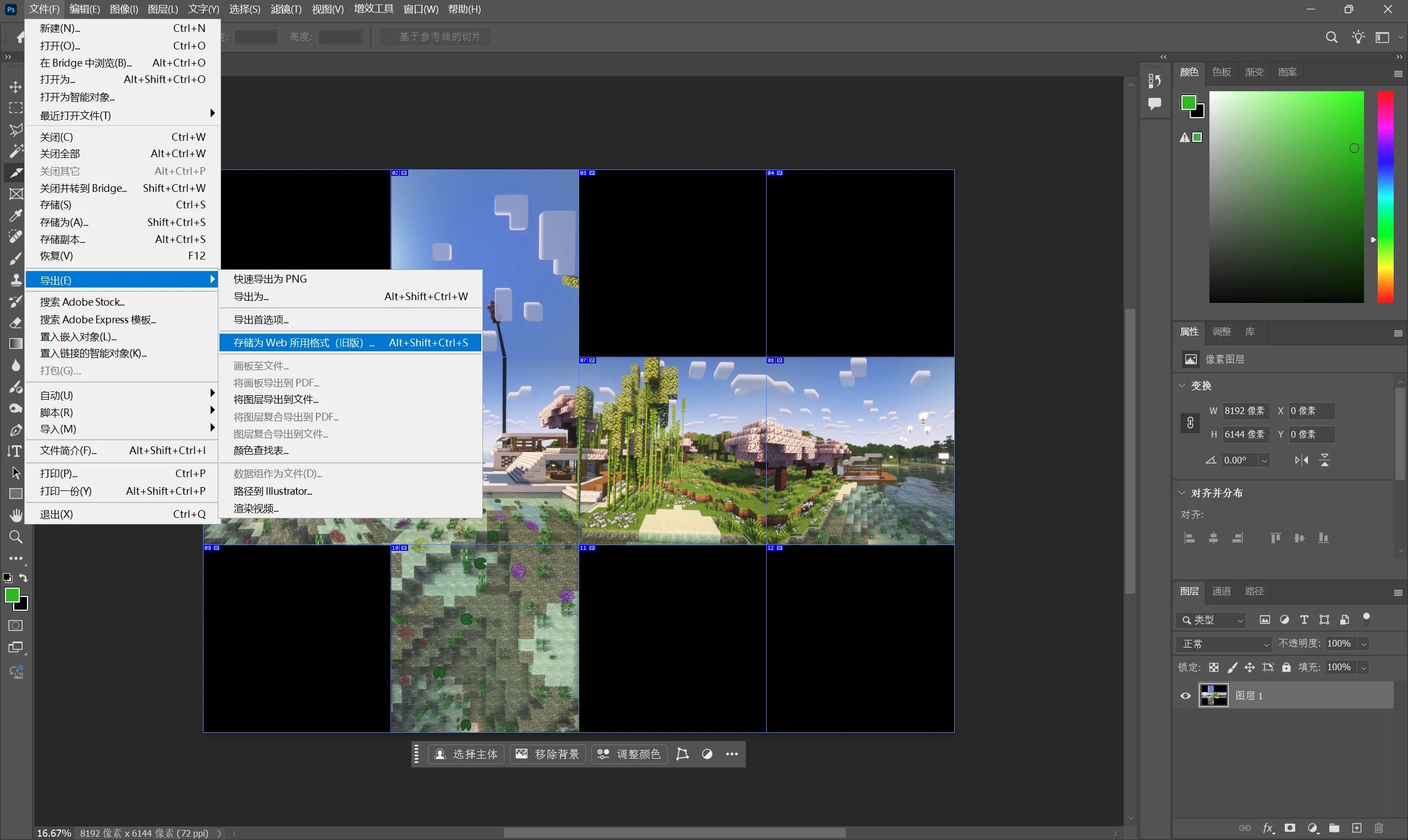Select the Hand tool
1408x840 pixels.
(16, 515)
